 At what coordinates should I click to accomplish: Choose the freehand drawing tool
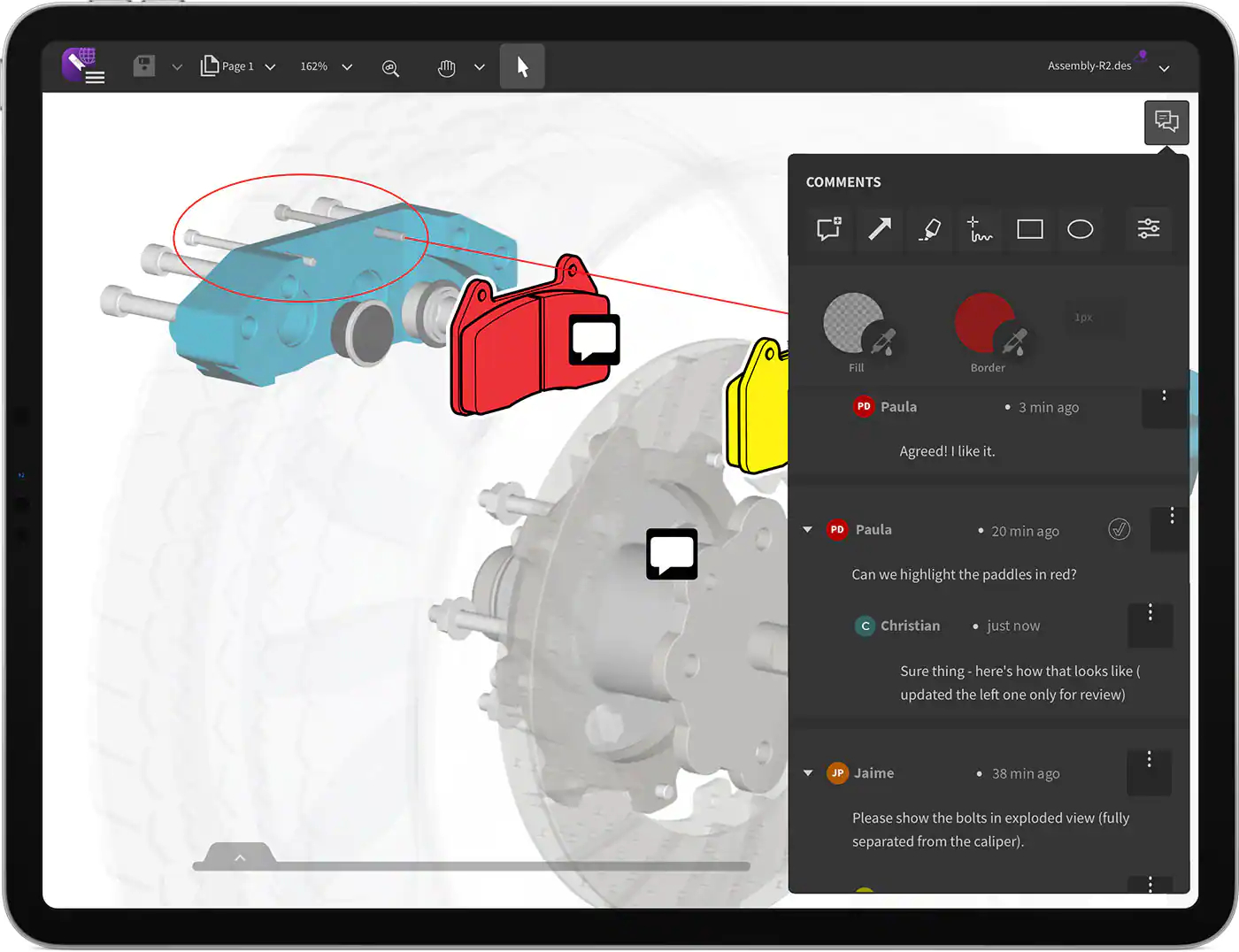pos(980,229)
